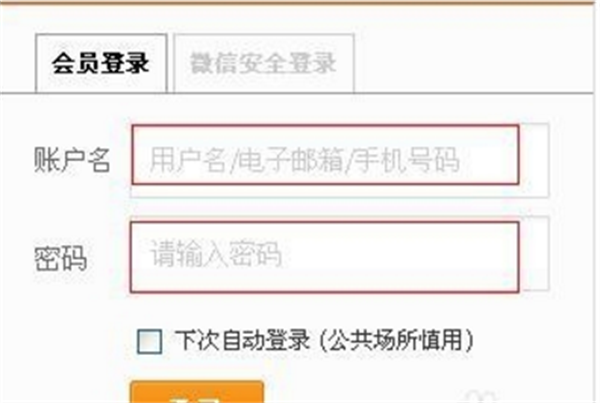Click the orange login button
Image resolution: width=600 pixels, height=403 pixels.
click(197, 392)
